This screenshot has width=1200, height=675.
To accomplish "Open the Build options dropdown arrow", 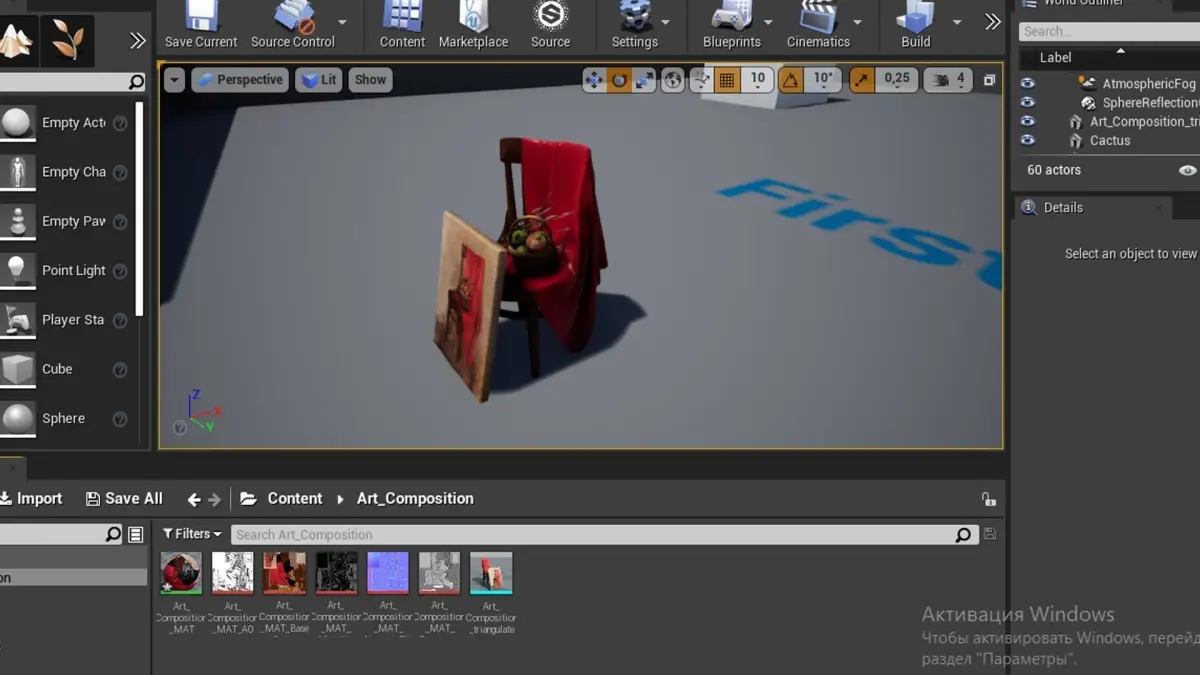I will [x=956, y=22].
